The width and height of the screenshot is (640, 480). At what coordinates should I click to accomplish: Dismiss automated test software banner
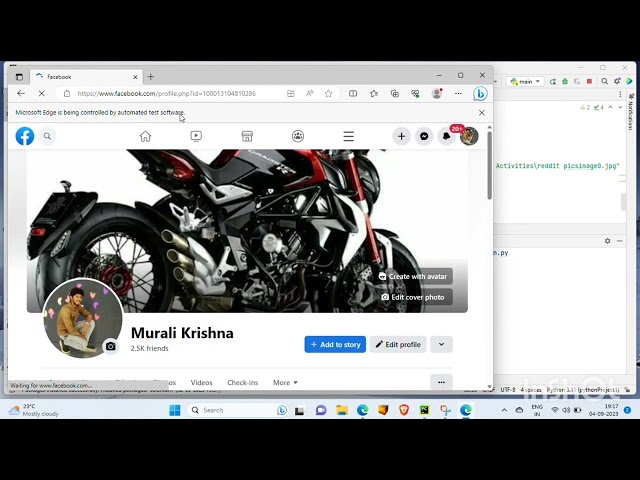point(482,113)
